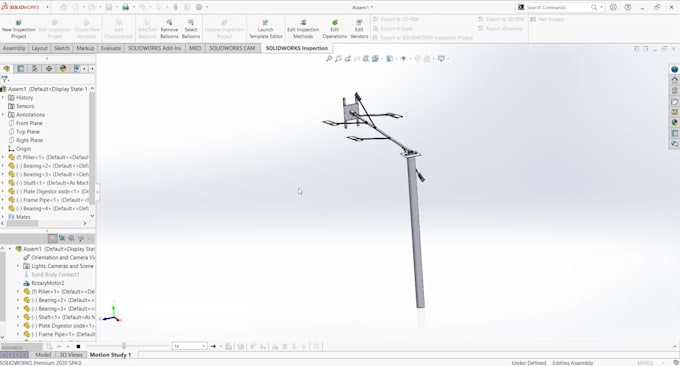The height and width of the screenshot is (366, 680).
Task: Stop the motion study animation
Action: (x=78, y=346)
